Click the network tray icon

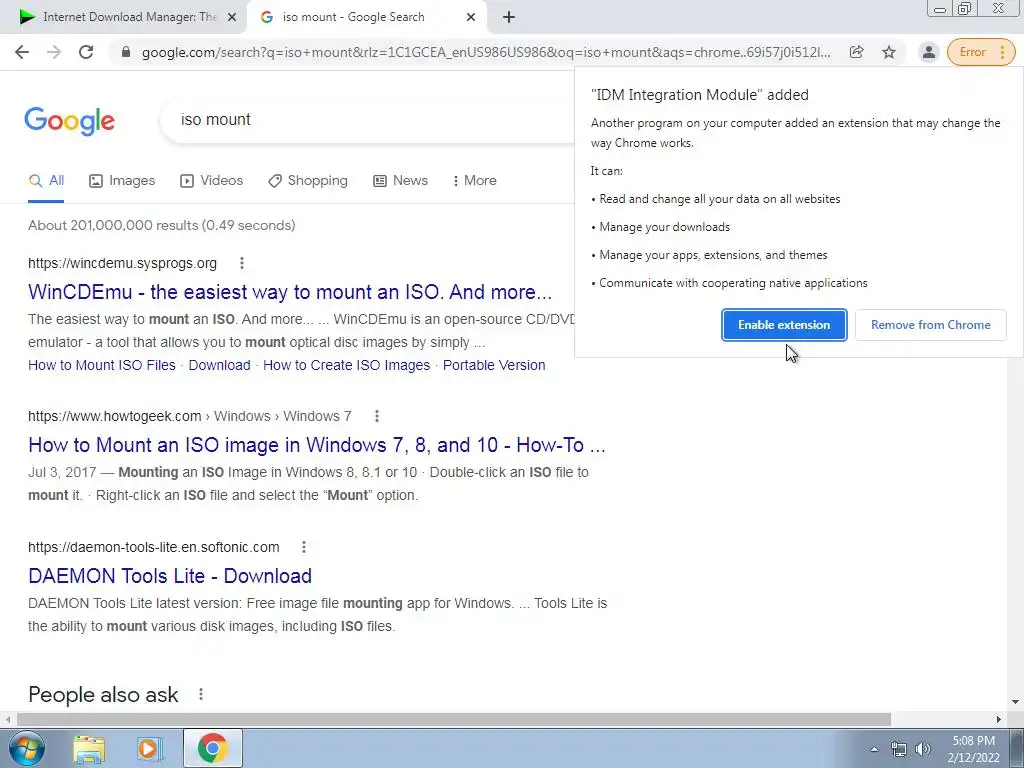(899, 749)
